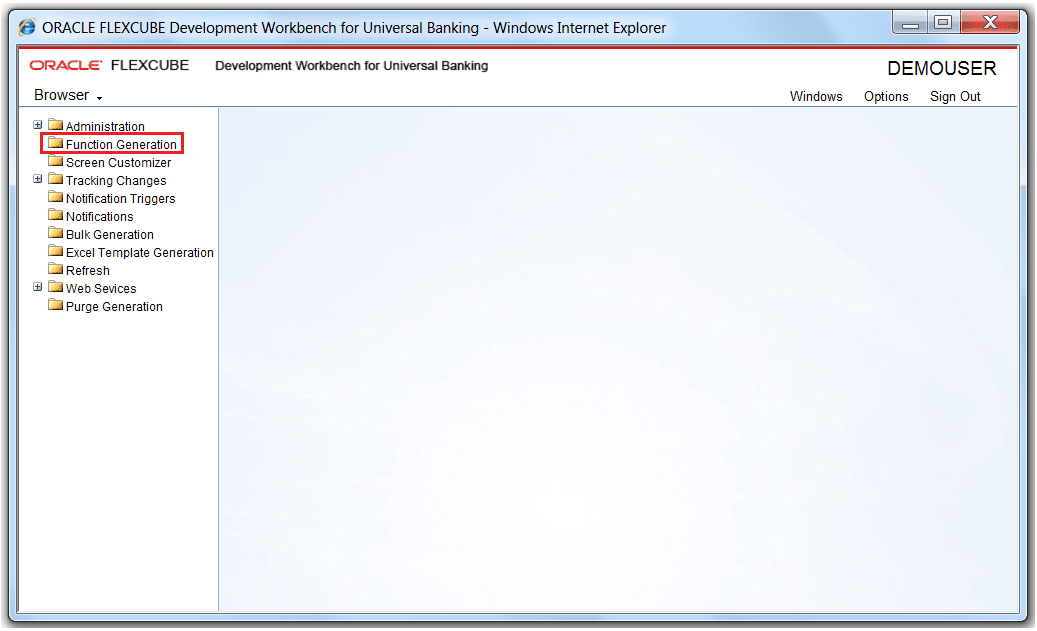The height and width of the screenshot is (631, 1037).
Task: Open the Windows menu
Action: coord(816,97)
